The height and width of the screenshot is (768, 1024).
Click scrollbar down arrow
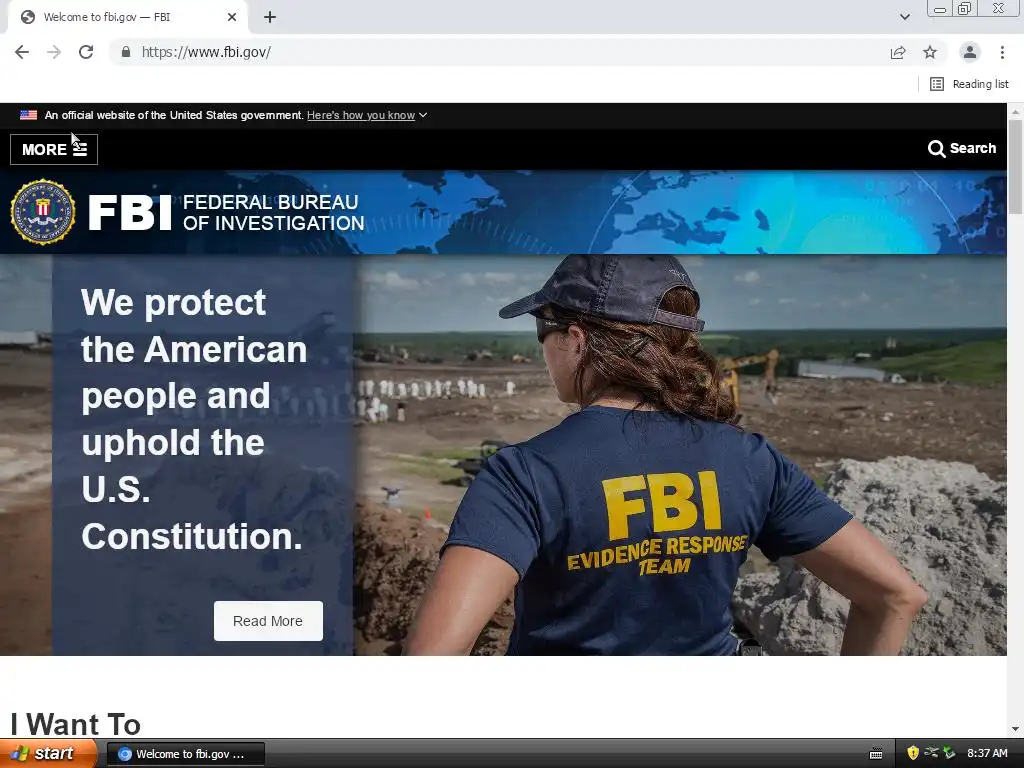point(1015,729)
